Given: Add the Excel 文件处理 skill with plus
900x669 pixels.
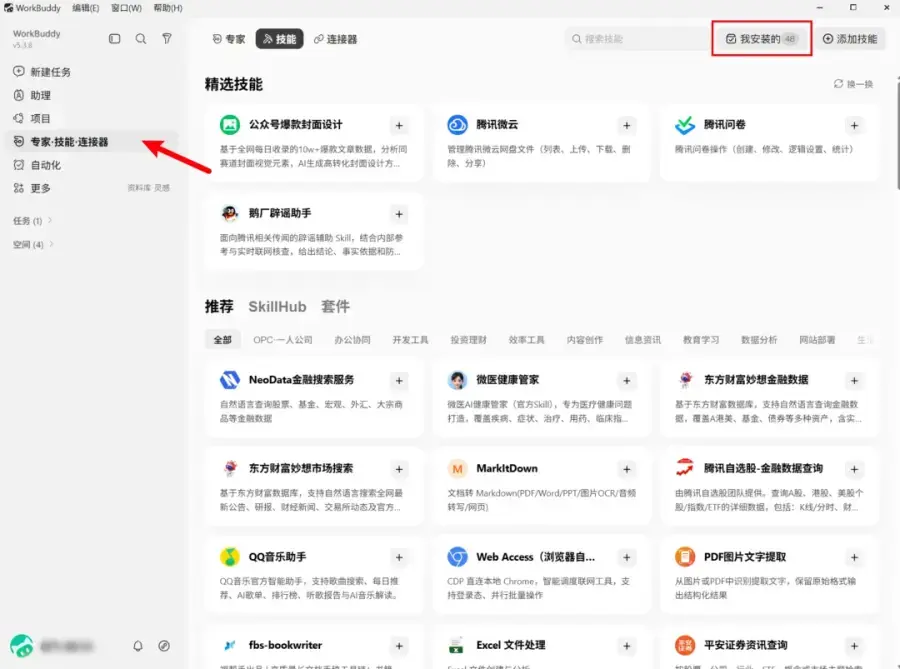Looking at the screenshot, I should pos(627,646).
